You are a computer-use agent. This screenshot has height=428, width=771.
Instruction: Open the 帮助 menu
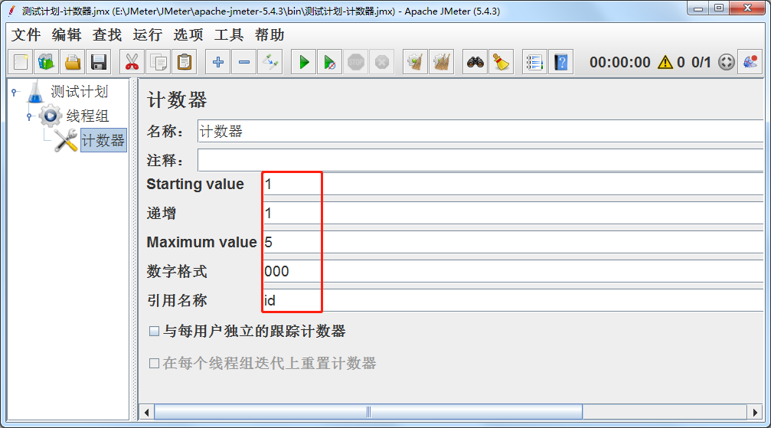click(x=269, y=35)
